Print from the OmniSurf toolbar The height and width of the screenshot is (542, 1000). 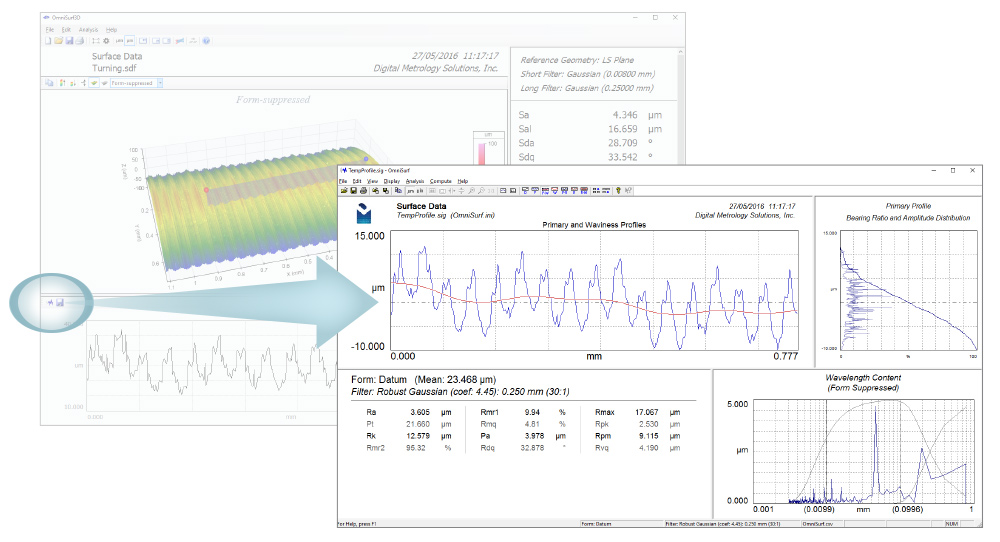point(364,190)
